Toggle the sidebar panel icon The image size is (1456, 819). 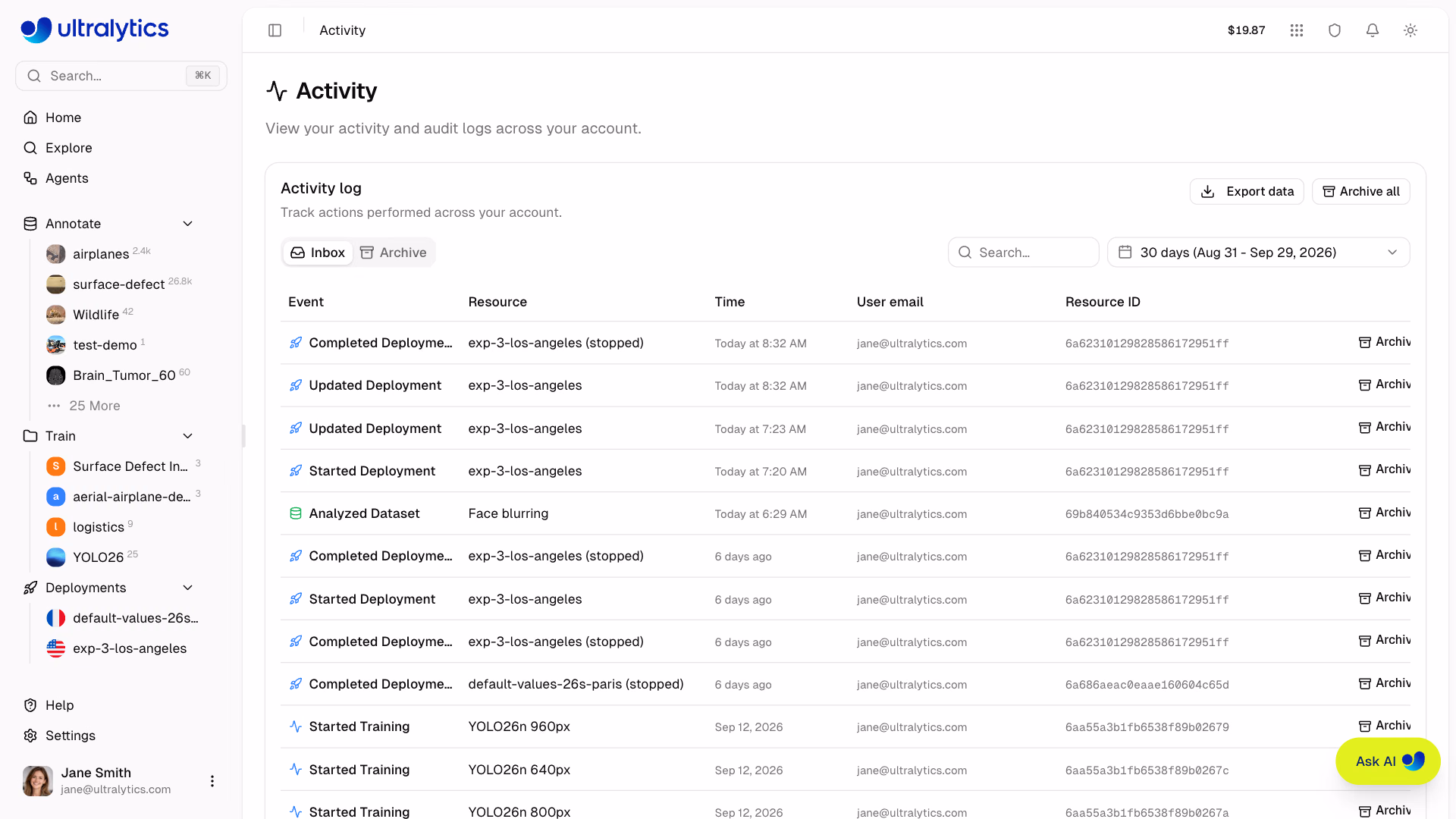(x=275, y=30)
